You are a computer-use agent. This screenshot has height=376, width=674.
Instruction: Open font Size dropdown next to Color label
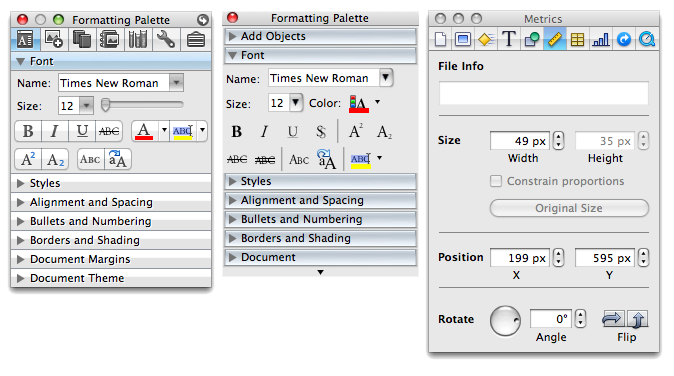[x=295, y=103]
